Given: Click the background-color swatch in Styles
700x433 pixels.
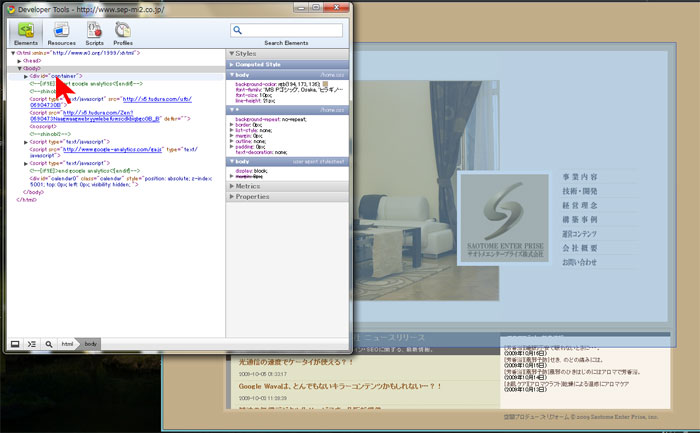Looking at the screenshot, I should point(325,84).
